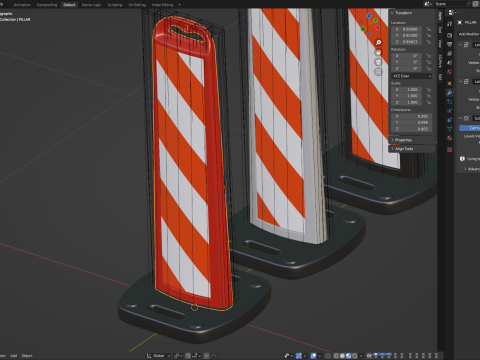Toggle proportional editing icon

coord(207,356)
